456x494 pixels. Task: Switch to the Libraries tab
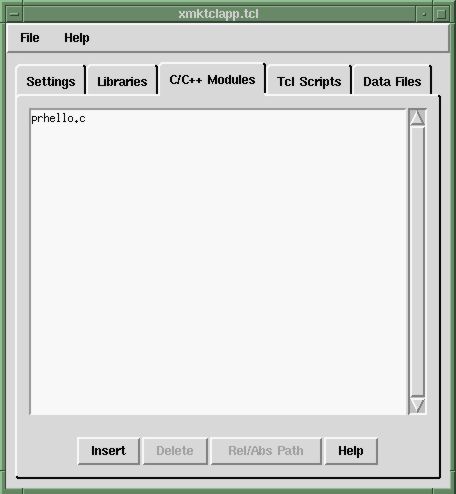pos(122,81)
